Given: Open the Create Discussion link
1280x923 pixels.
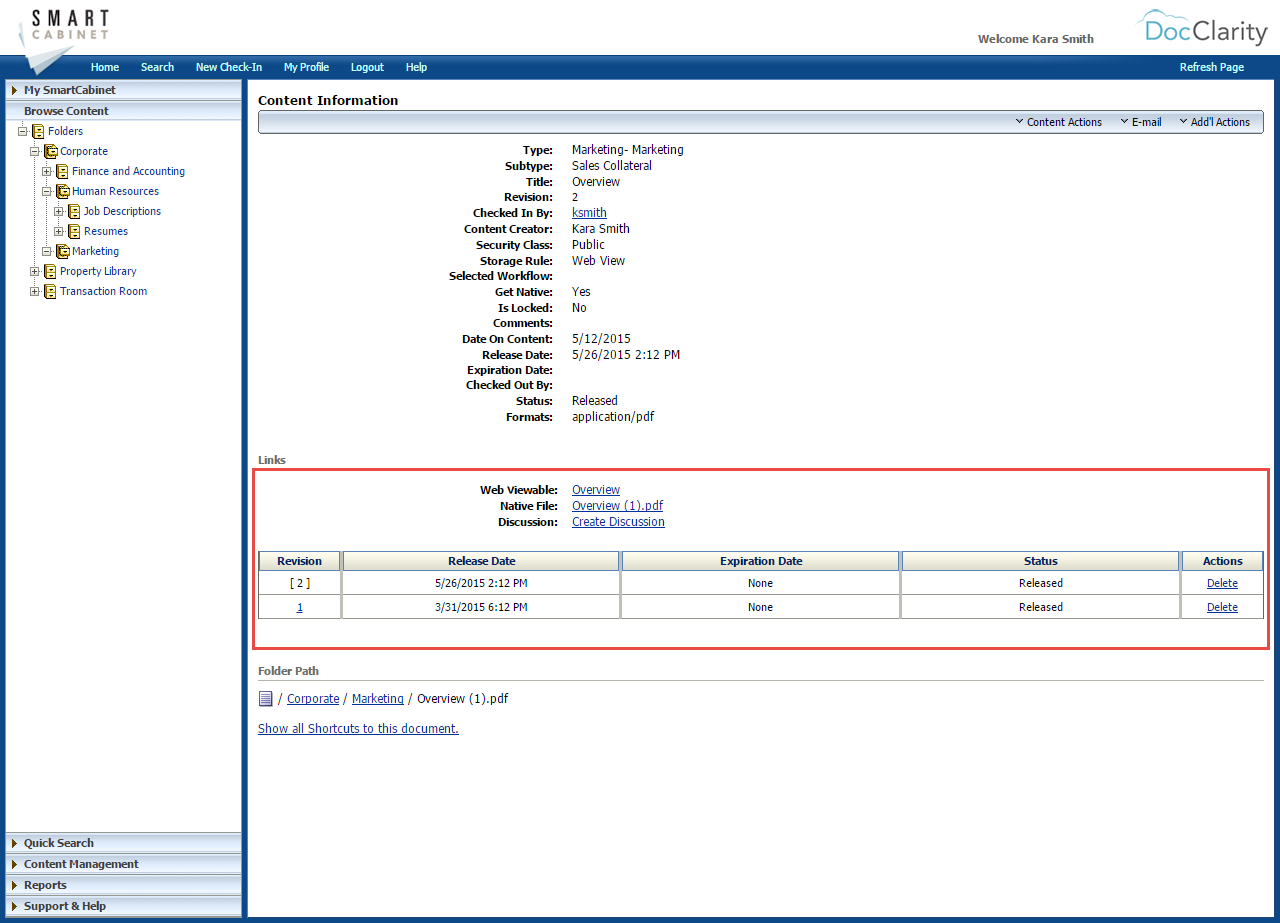Looking at the screenshot, I should pyautogui.click(x=617, y=521).
